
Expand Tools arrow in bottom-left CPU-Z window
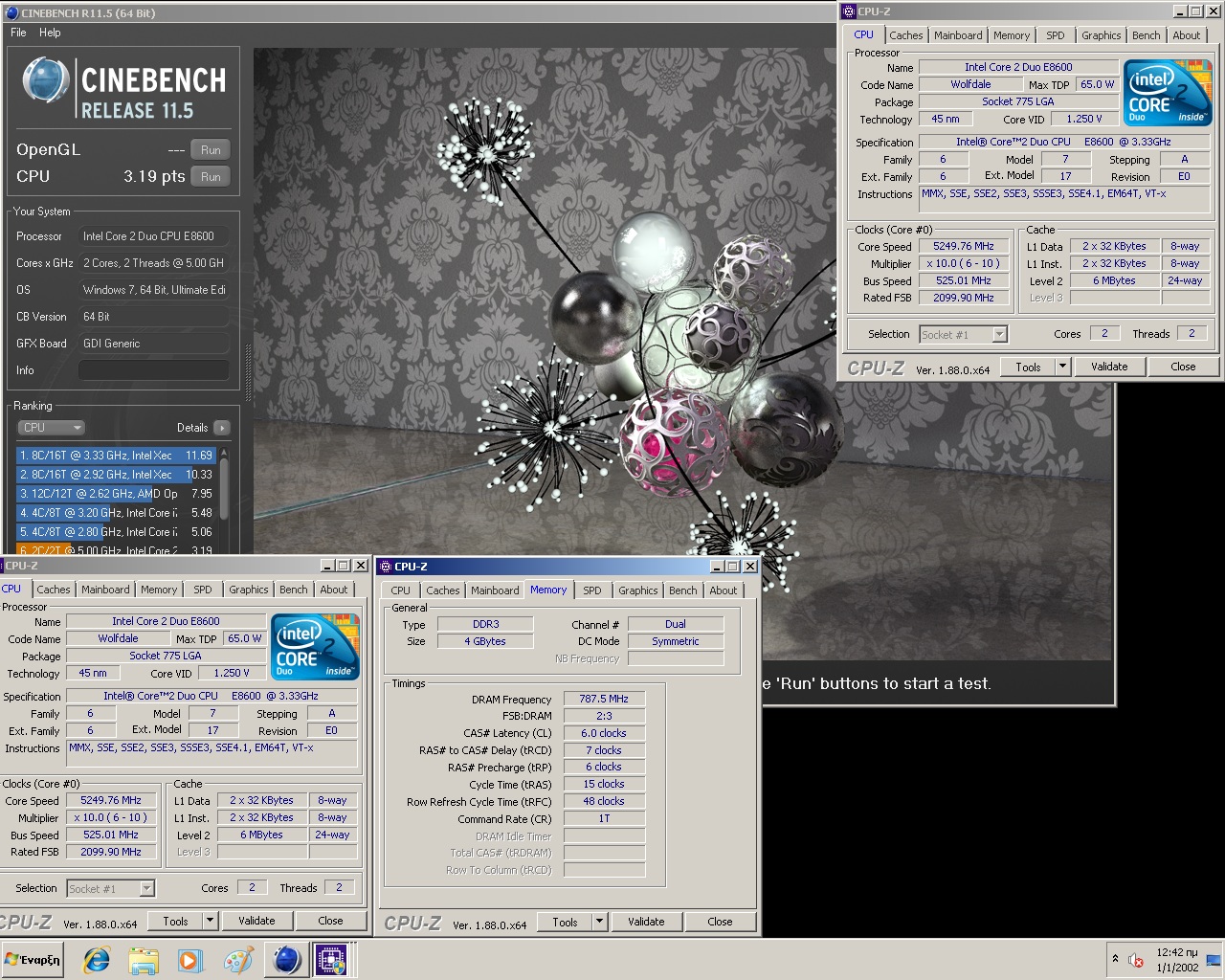tap(210, 921)
